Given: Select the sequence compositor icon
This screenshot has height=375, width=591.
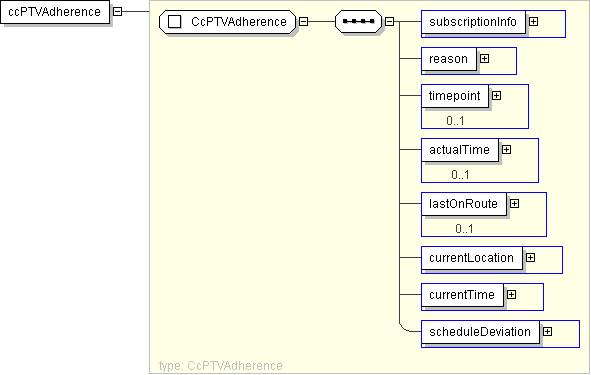Looking at the screenshot, I should coord(358,21).
